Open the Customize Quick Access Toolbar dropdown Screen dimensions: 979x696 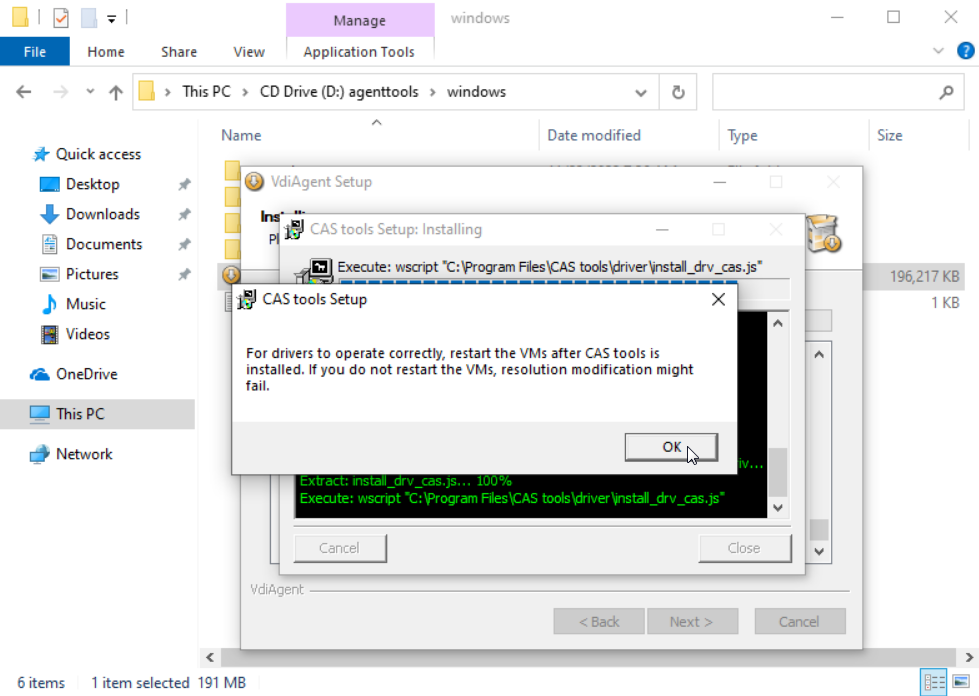[x=111, y=19]
